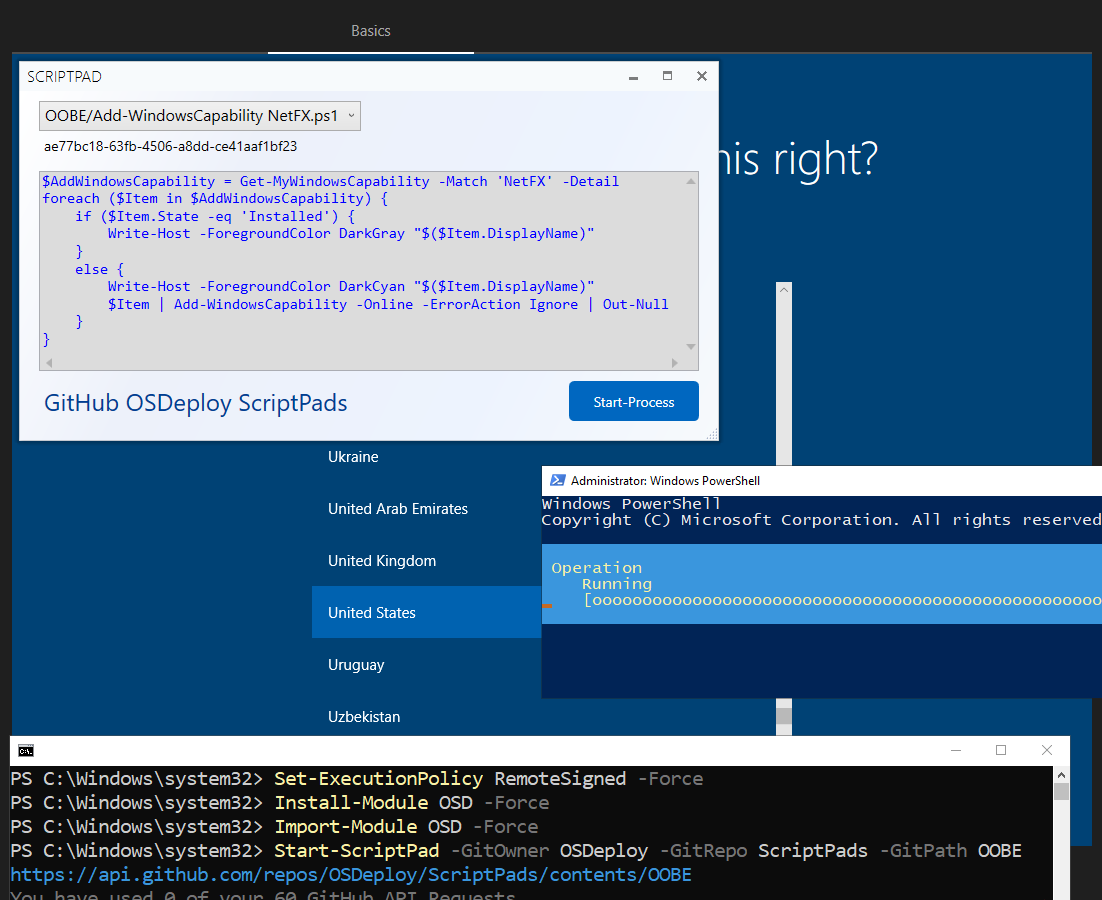The image size is (1102, 900).
Task: Click the Start-Process button
Action: (x=633, y=402)
